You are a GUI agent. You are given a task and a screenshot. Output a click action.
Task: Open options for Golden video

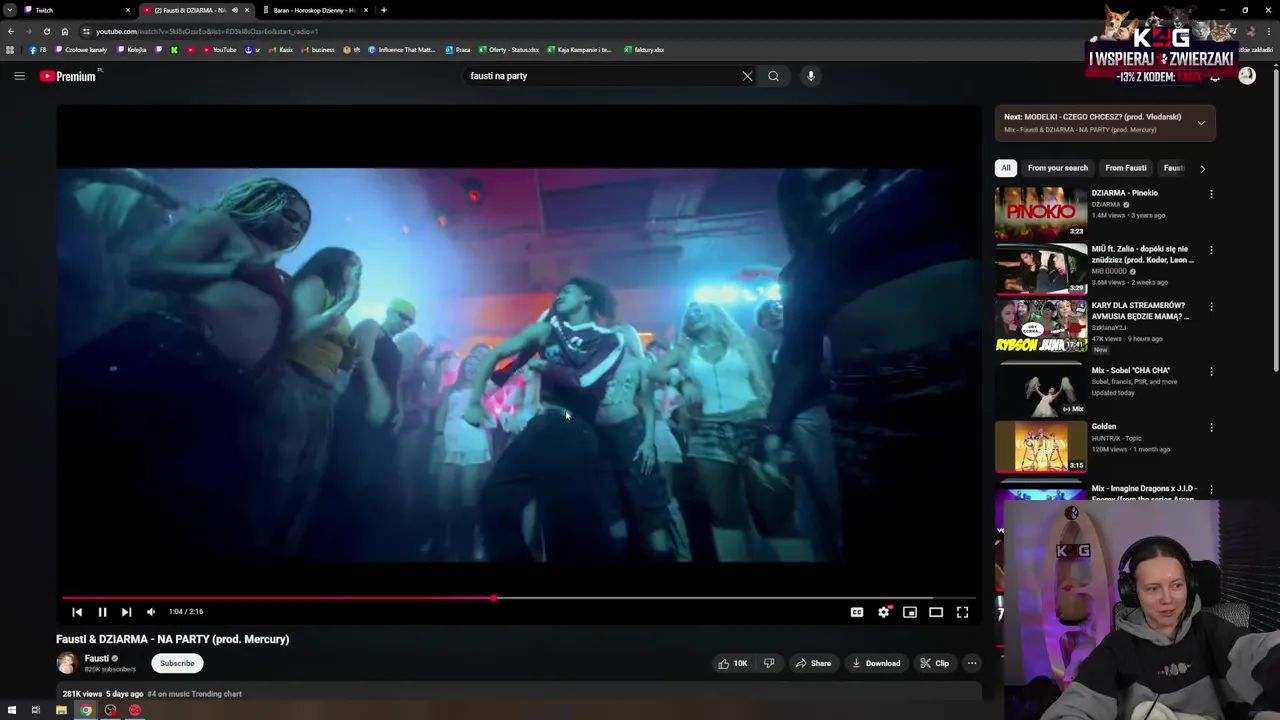[1211, 427]
